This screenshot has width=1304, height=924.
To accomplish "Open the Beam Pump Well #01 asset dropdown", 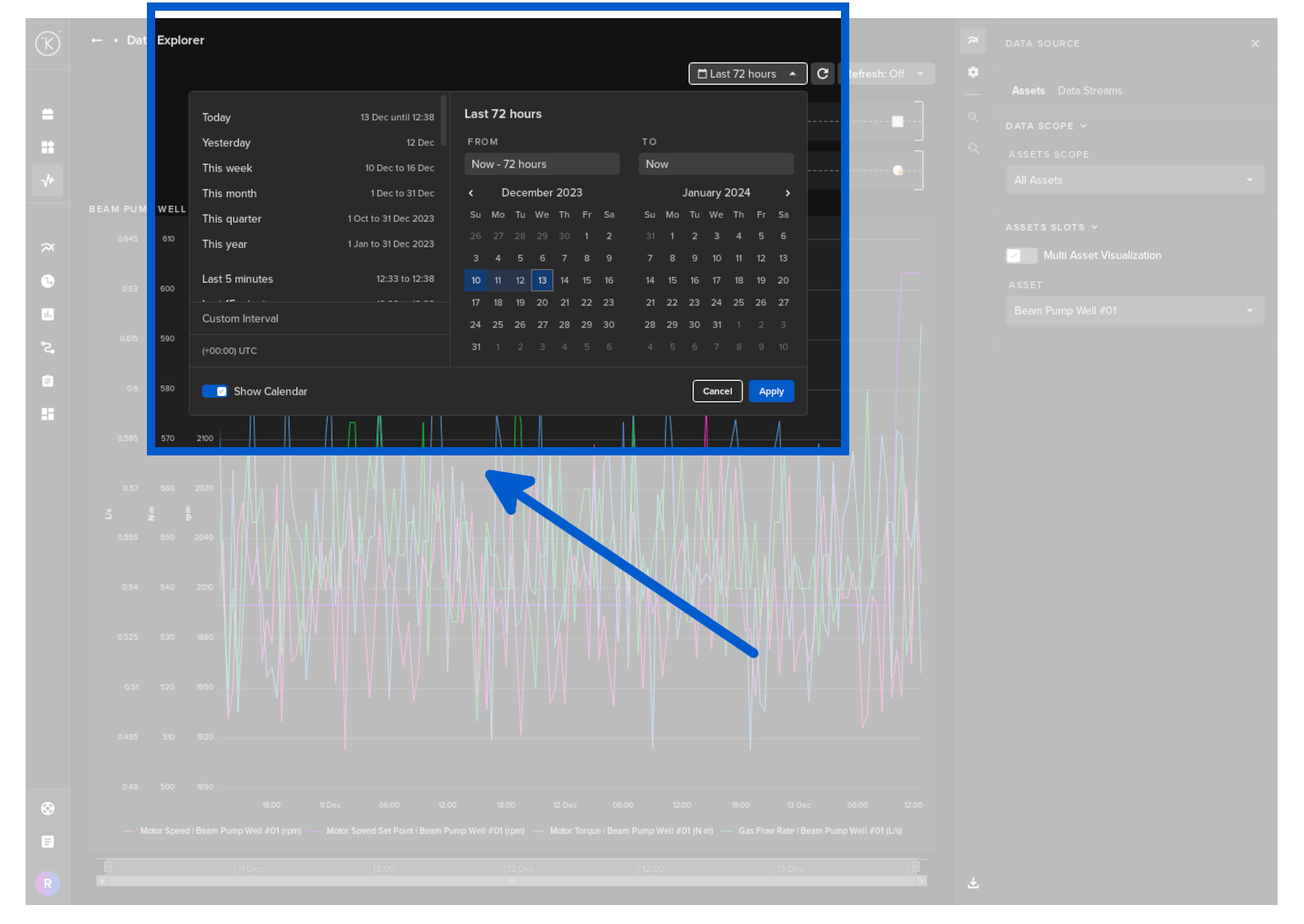I will click(1134, 311).
